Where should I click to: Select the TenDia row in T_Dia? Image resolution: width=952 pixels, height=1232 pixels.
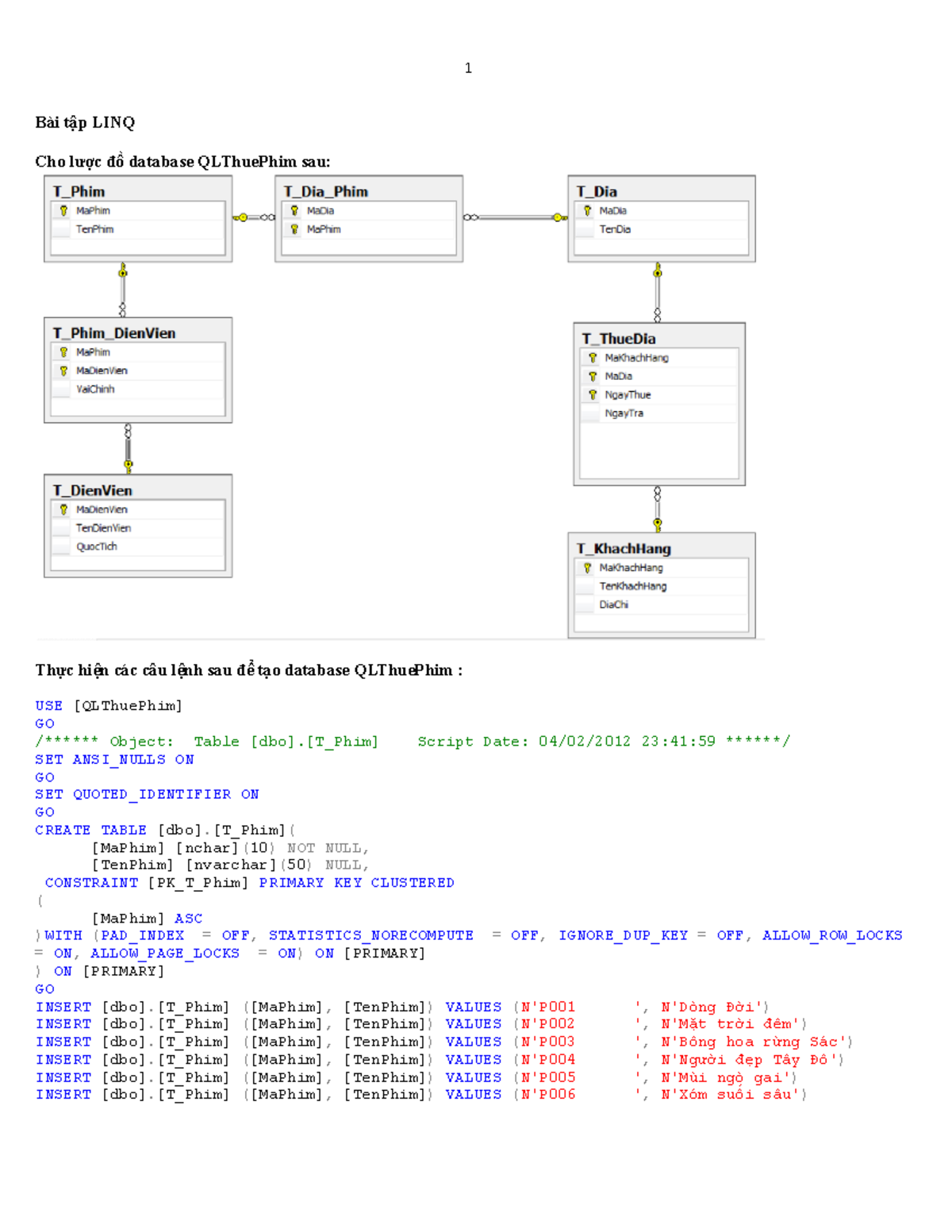click(x=617, y=228)
